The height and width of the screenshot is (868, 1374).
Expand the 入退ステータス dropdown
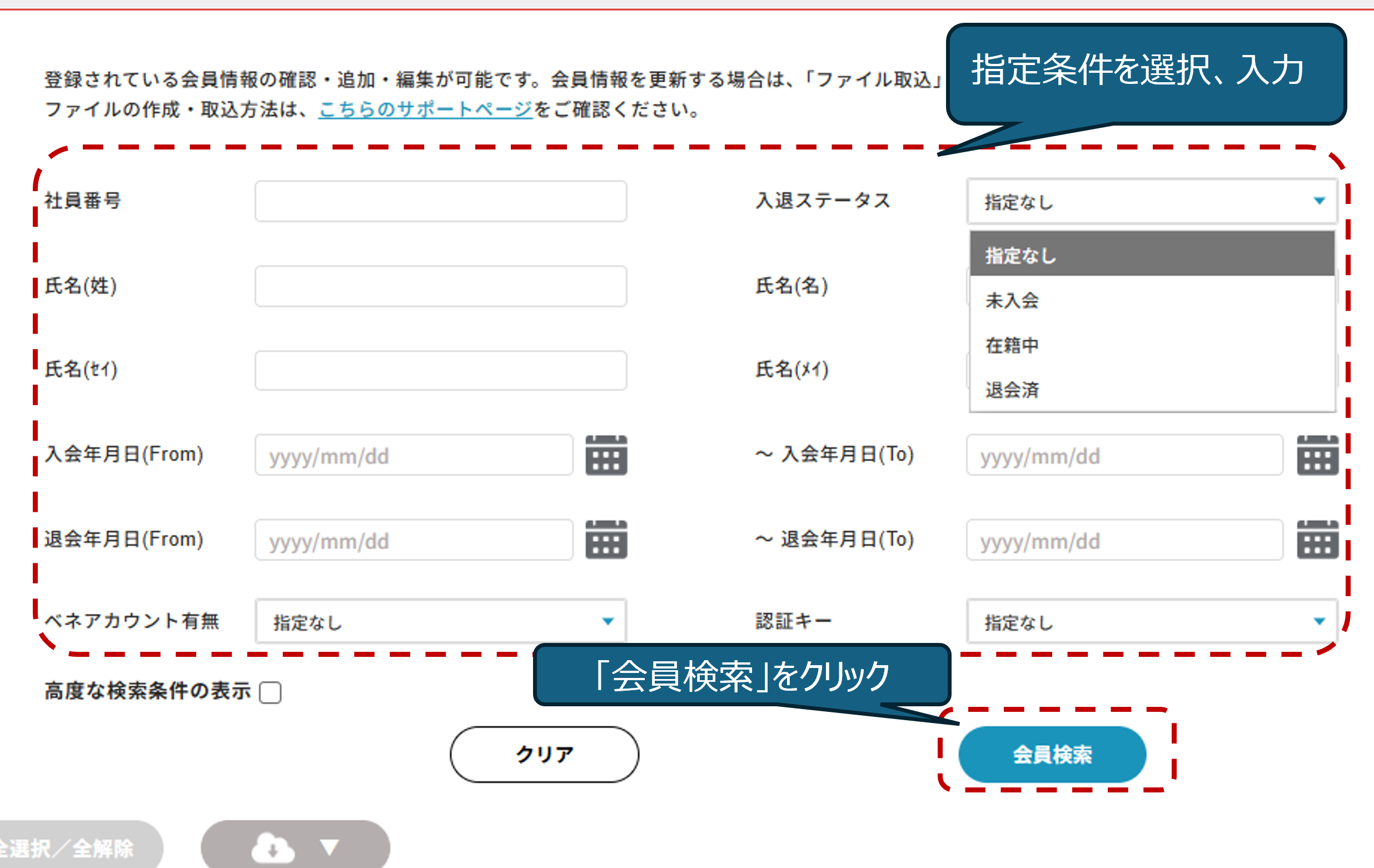tap(1152, 201)
